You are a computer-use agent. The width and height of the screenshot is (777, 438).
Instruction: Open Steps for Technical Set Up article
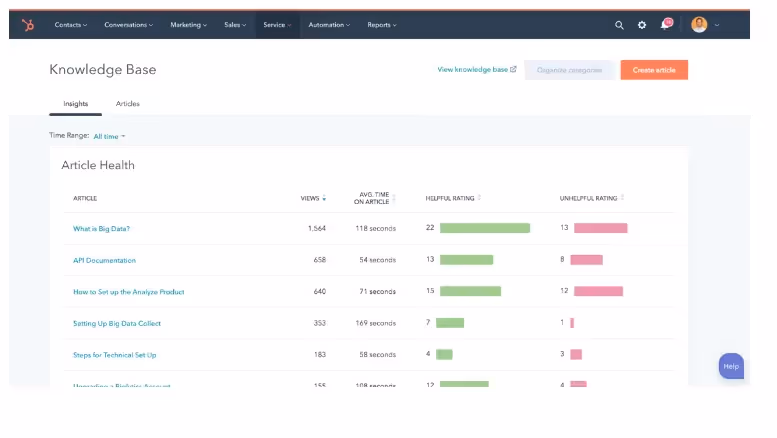(x=114, y=355)
